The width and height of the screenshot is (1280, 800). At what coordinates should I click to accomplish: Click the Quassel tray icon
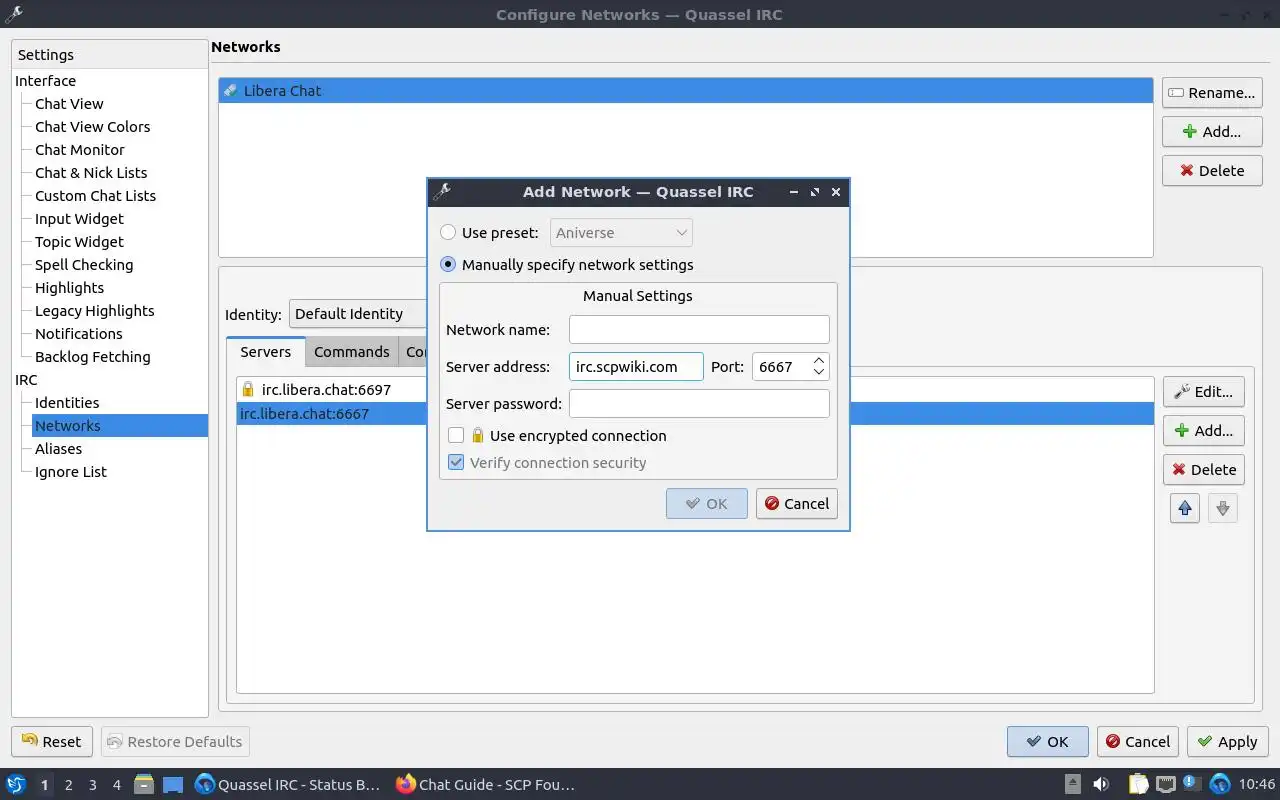1220,785
